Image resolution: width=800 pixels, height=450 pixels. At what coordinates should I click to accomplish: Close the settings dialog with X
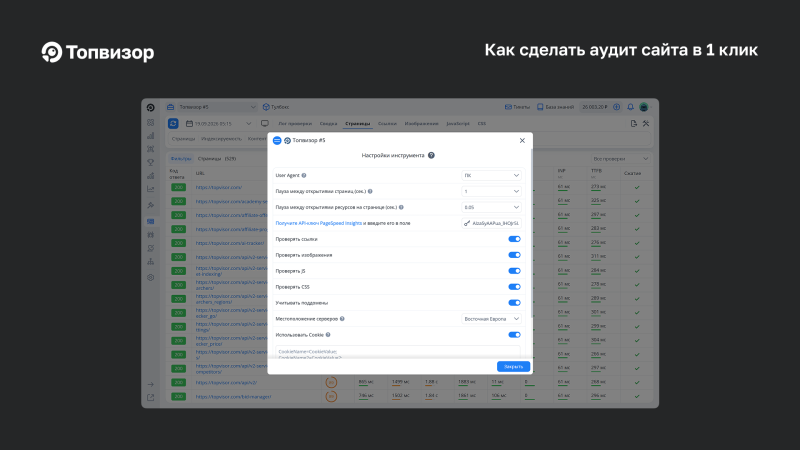coord(522,140)
